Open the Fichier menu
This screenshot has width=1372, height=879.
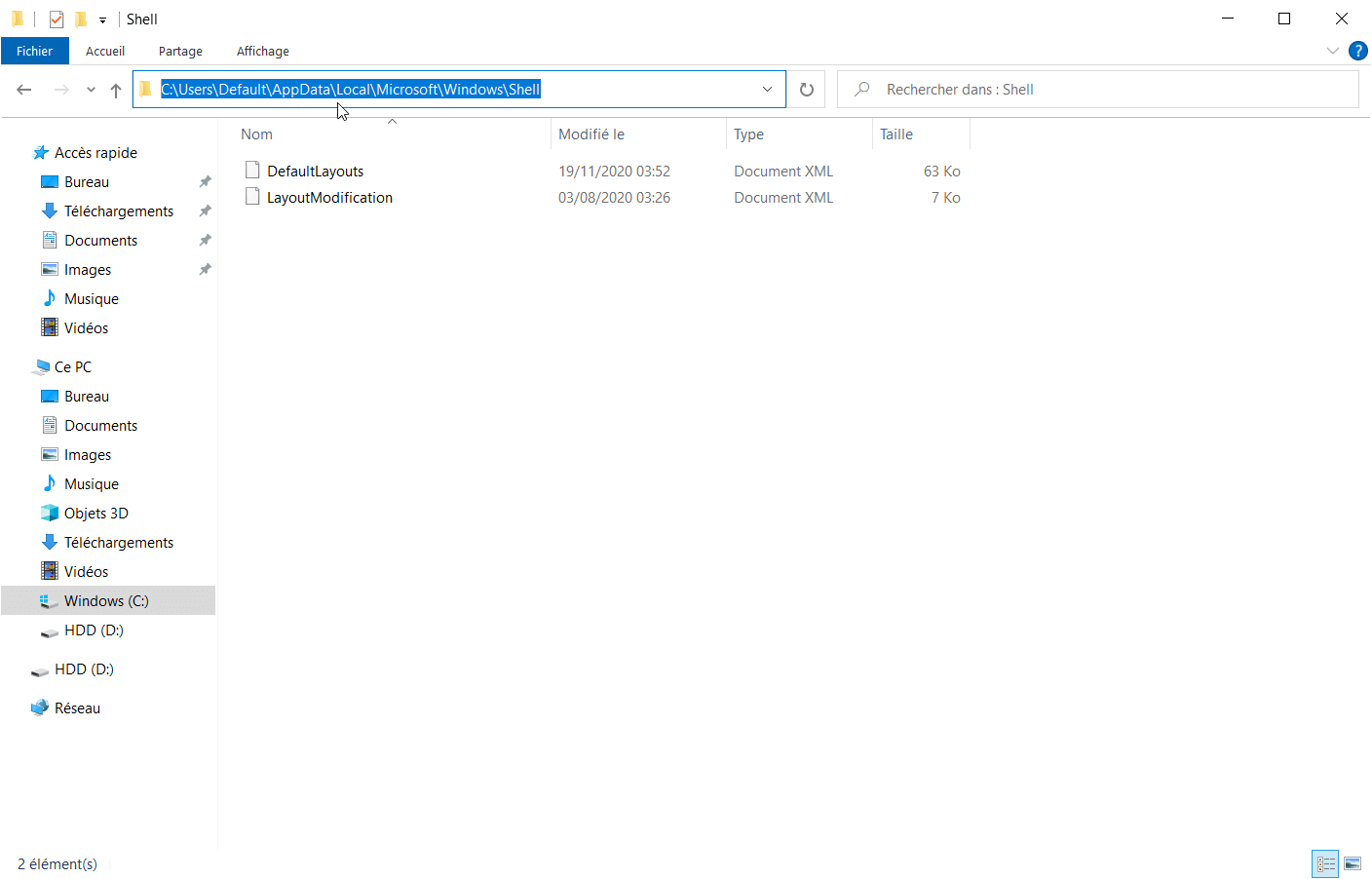click(34, 51)
